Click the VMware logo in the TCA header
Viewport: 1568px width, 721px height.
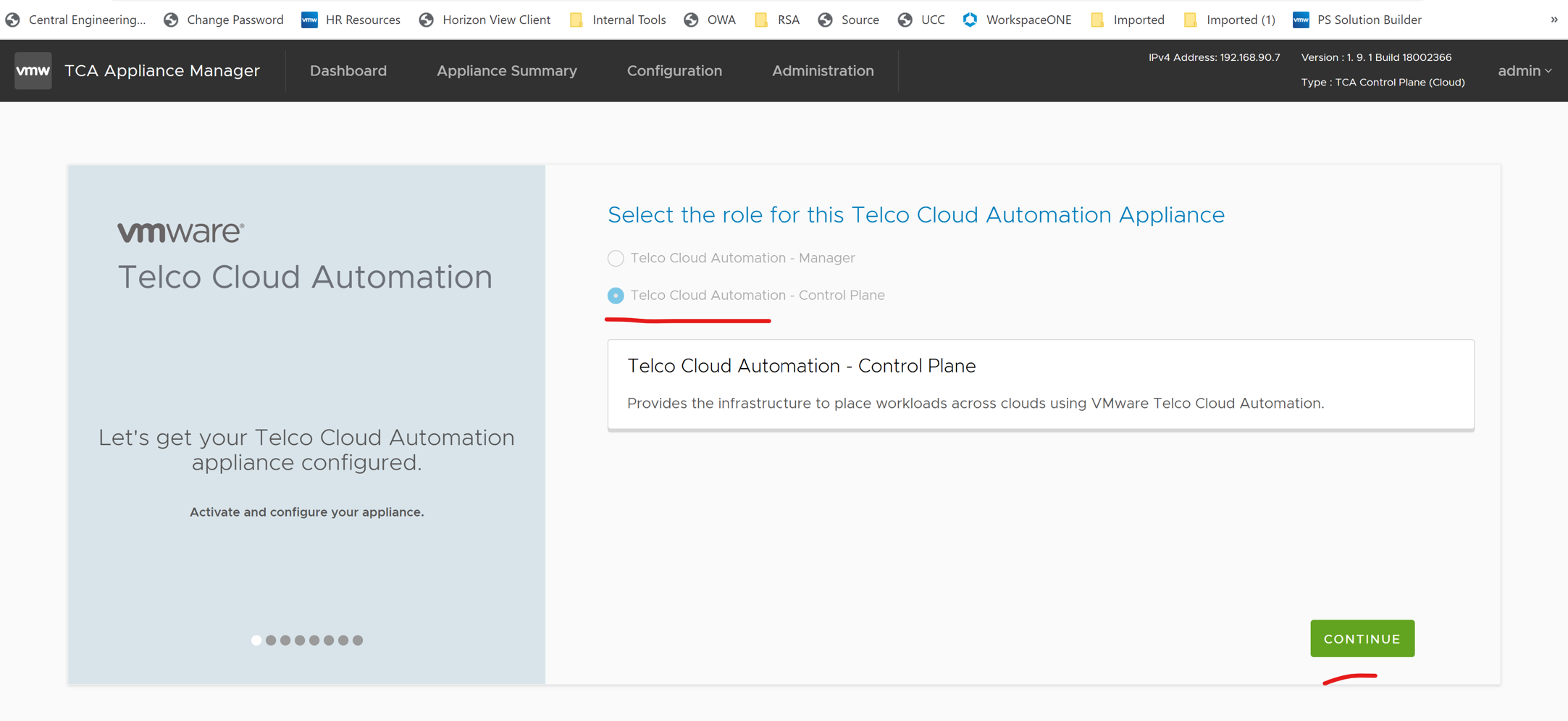(33, 70)
